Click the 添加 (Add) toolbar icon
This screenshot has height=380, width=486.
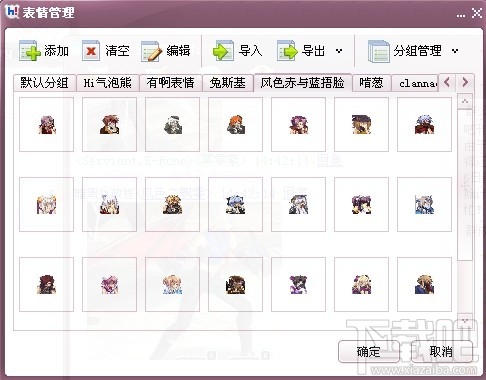29,51
